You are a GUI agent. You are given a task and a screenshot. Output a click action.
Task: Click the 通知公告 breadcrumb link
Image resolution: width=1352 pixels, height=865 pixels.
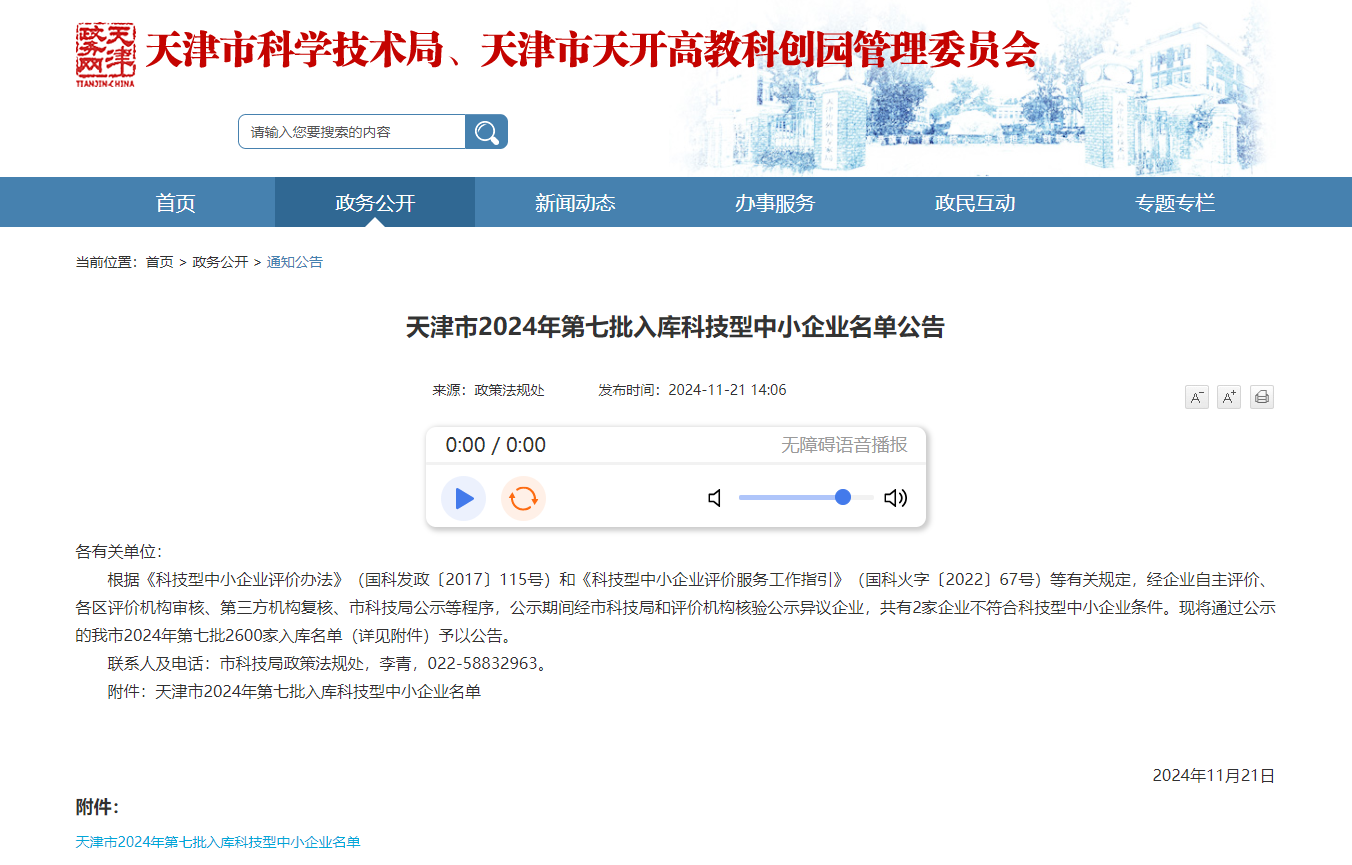(x=294, y=262)
